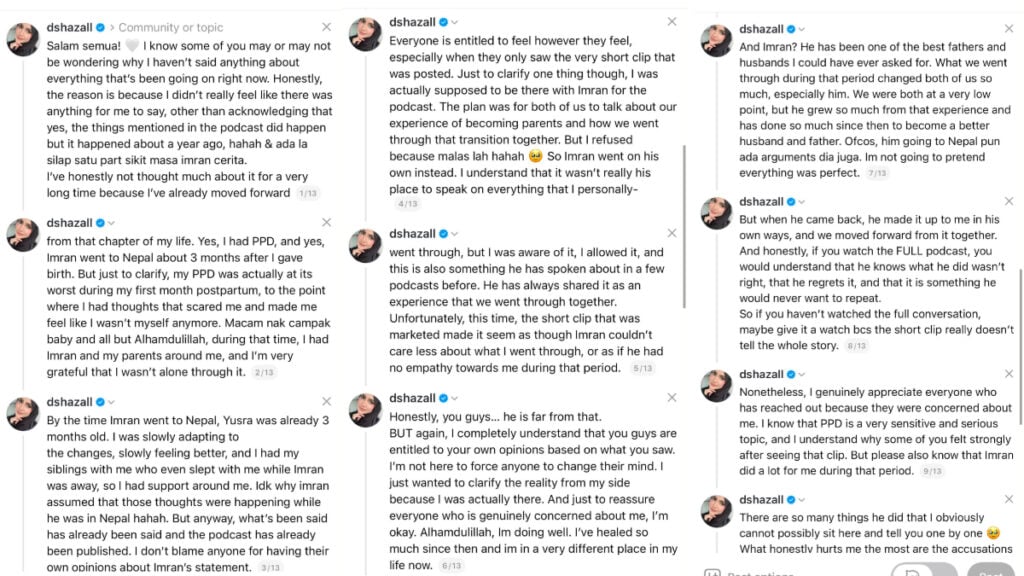Open the Post options icon at the bottom

tap(712, 573)
